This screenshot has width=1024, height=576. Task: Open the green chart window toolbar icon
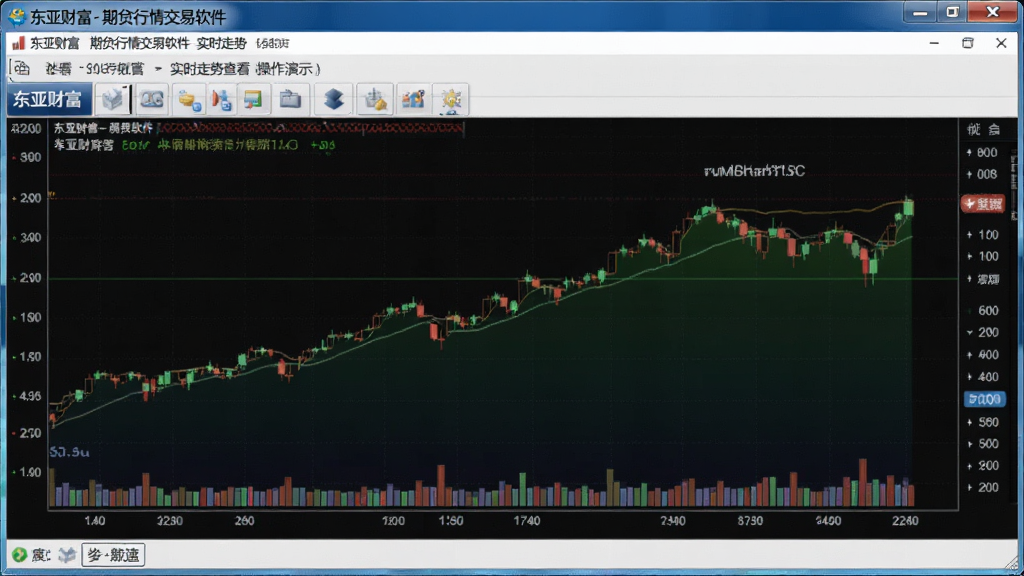tap(253, 99)
